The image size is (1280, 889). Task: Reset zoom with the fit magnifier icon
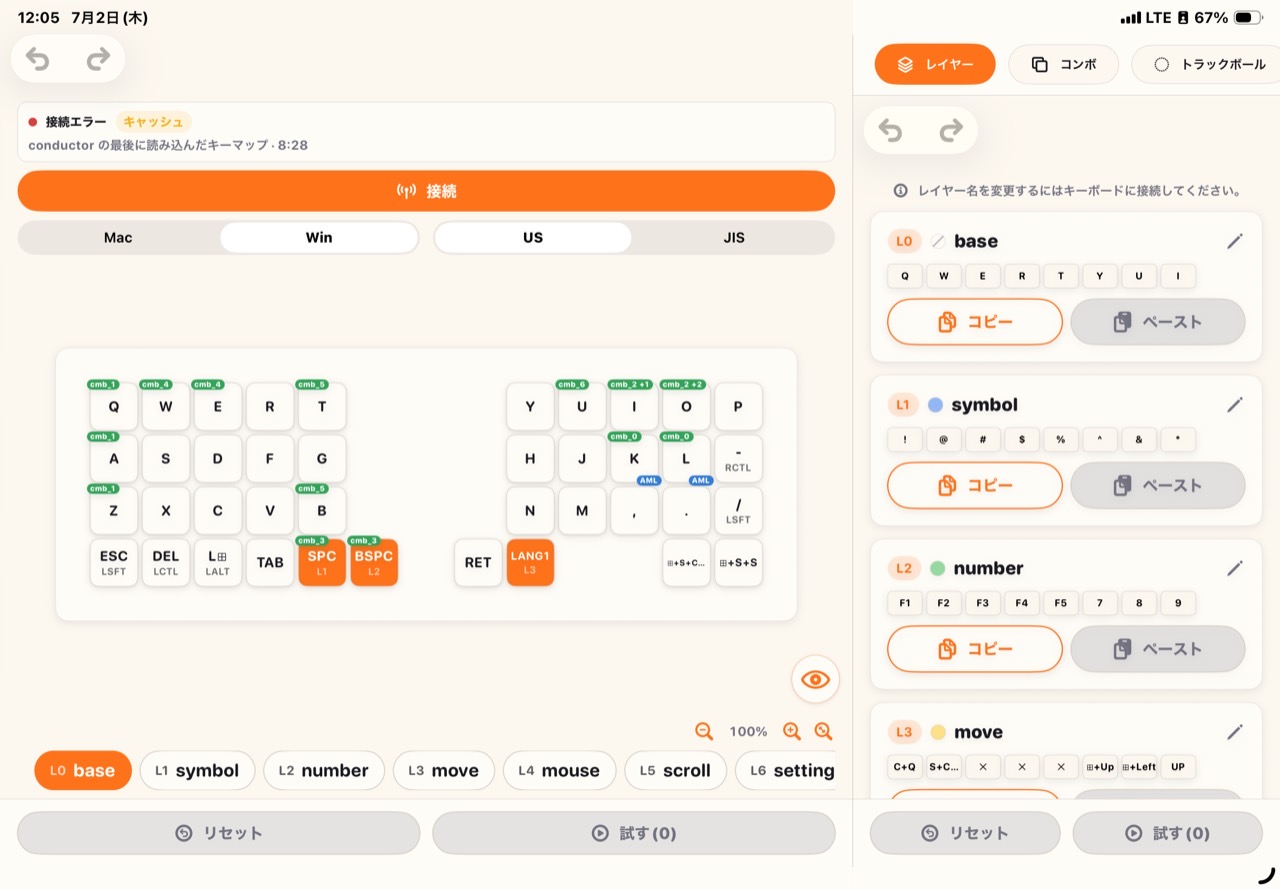(823, 731)
